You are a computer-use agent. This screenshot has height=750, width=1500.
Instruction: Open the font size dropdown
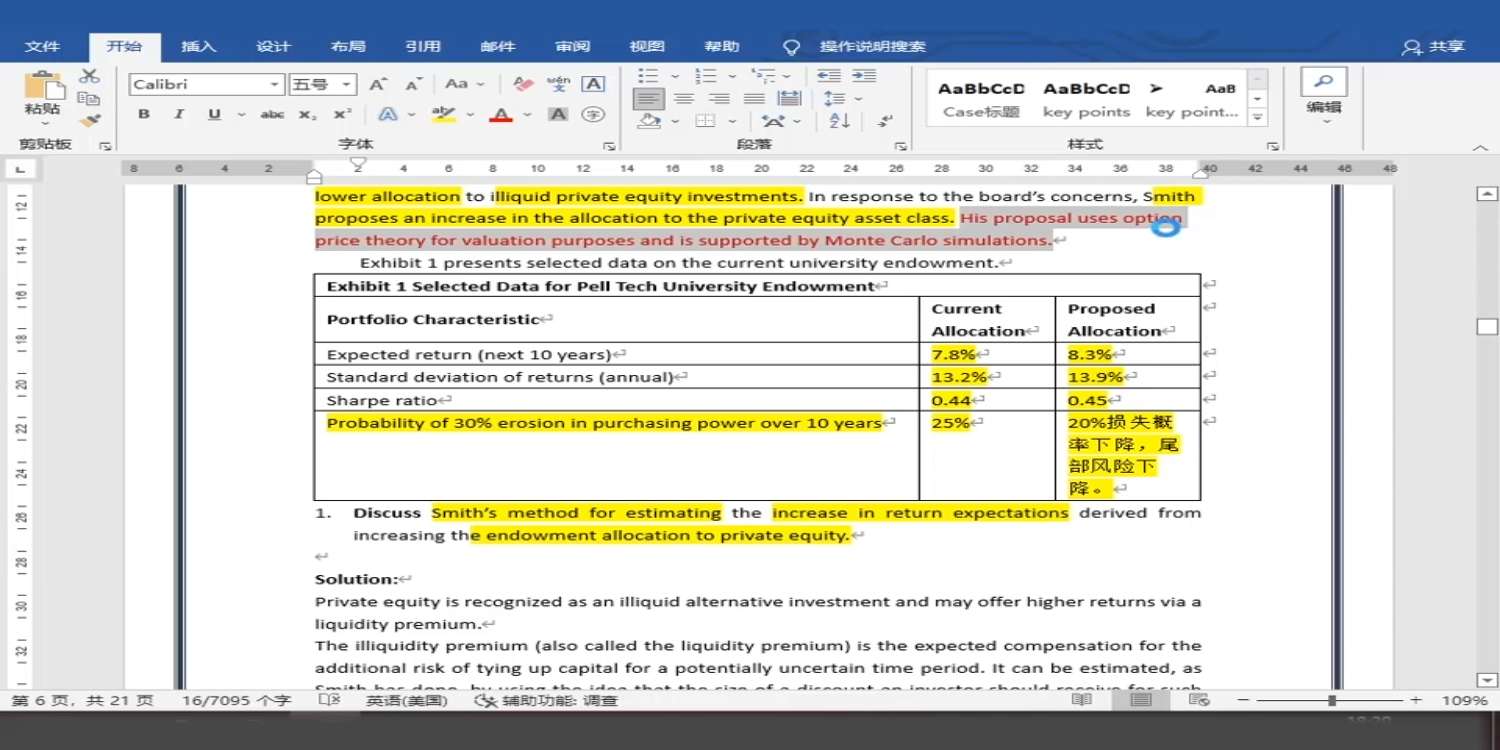click(346, 85)
